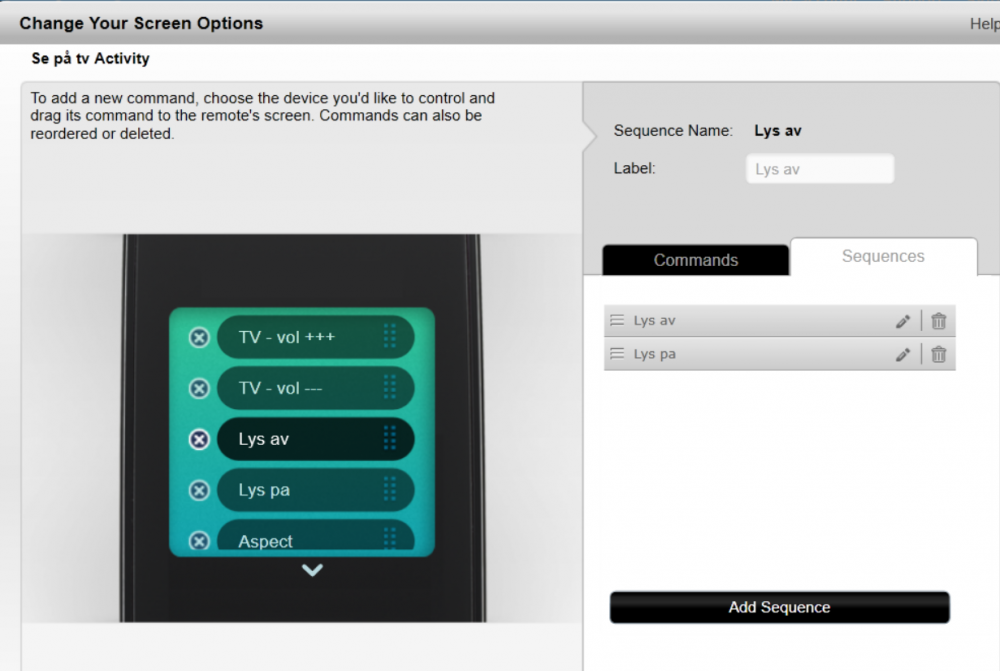Open the Sequences tab

(883, 257)
